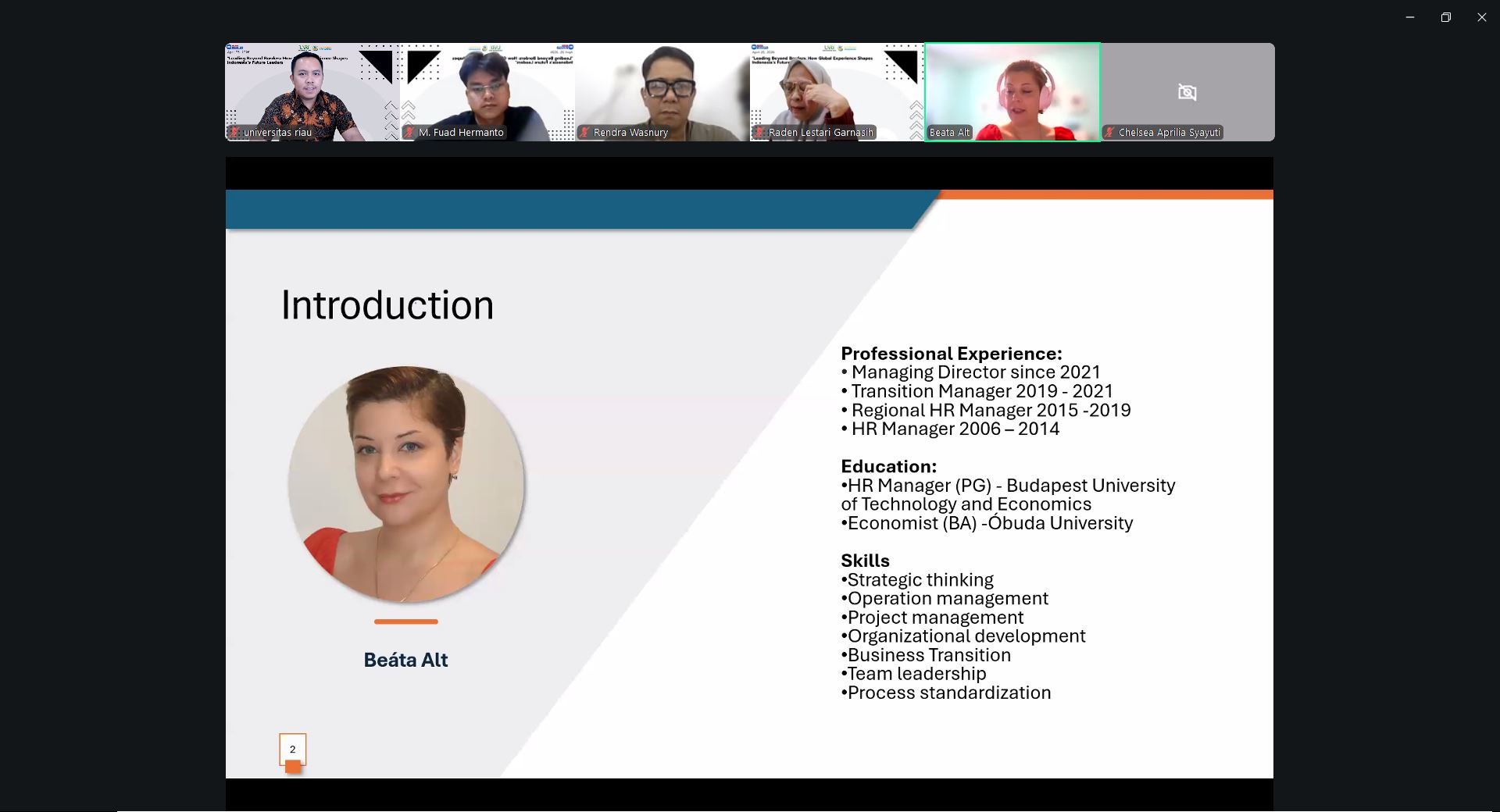
Task: Select the universitas riau video thumbnail
Action: pos(312,92)
